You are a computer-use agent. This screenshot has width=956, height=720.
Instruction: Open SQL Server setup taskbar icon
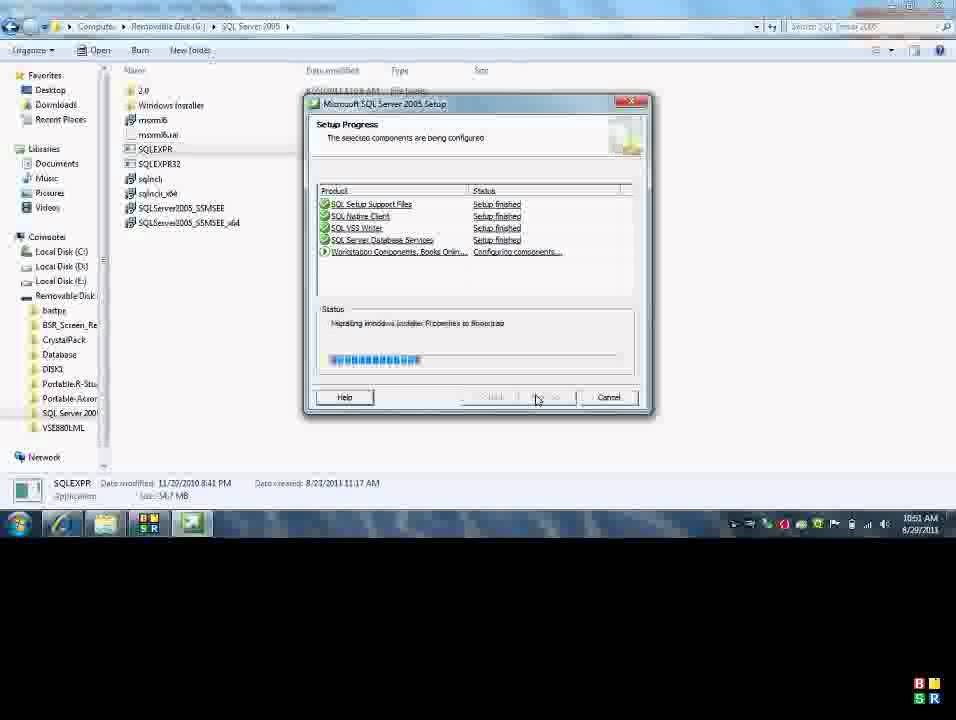[193, 524]
